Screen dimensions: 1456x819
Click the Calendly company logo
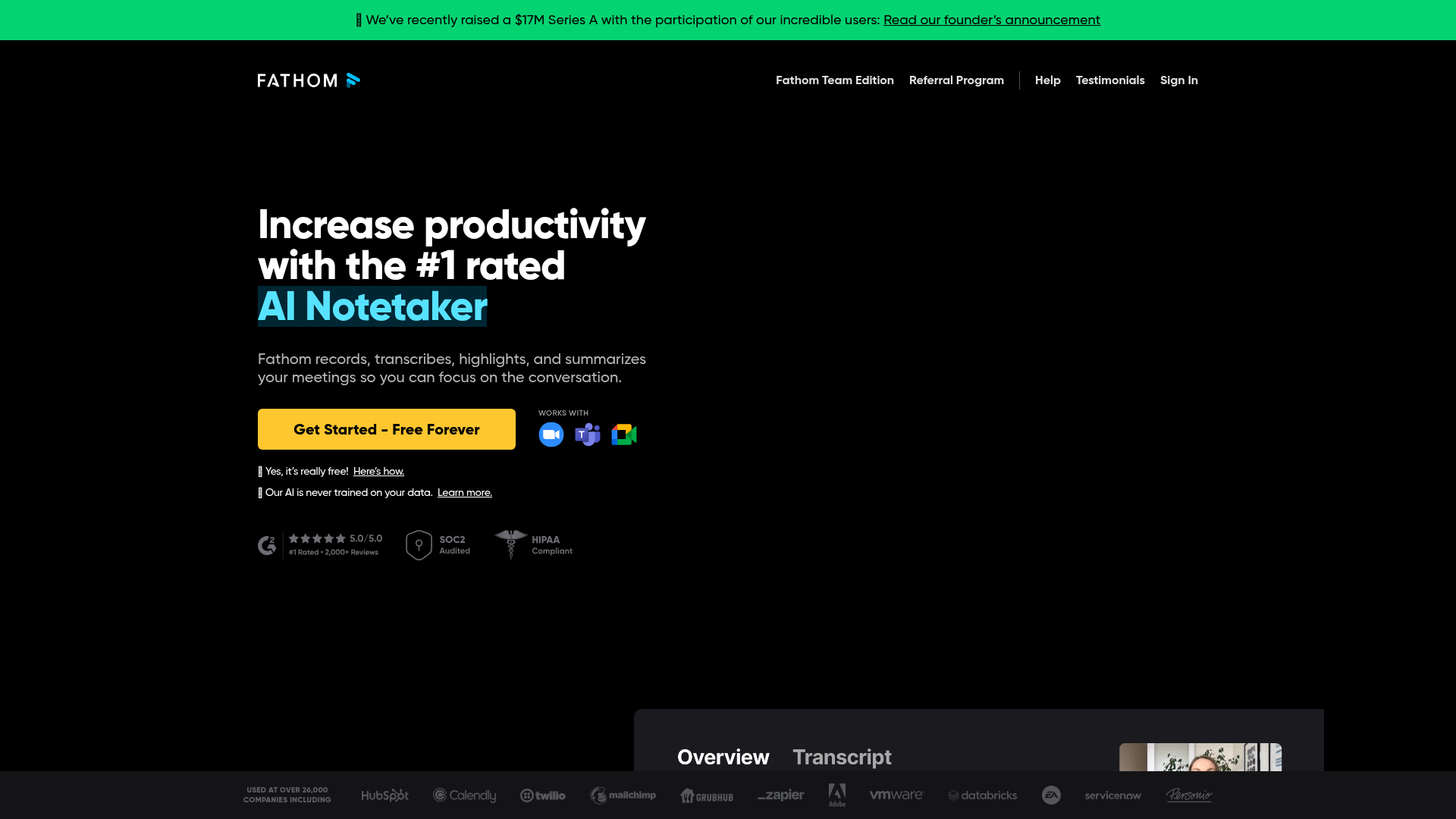coord(464,795)
